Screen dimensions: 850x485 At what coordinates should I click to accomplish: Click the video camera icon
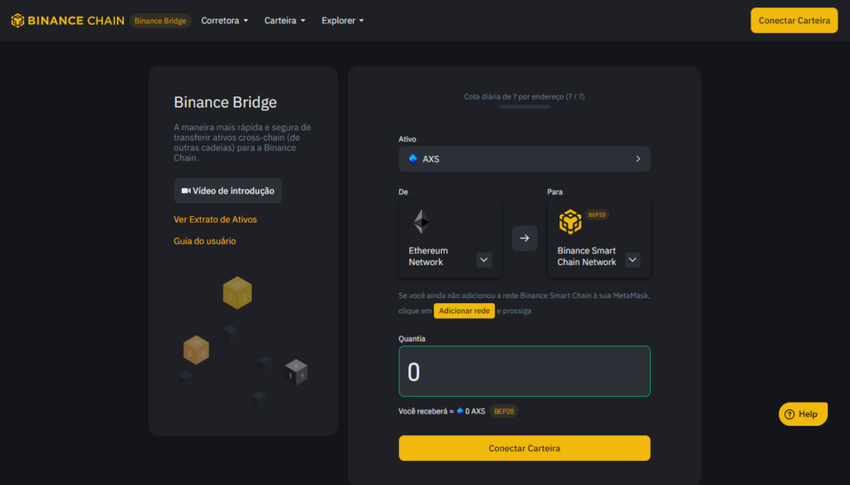tap(186, 191)
